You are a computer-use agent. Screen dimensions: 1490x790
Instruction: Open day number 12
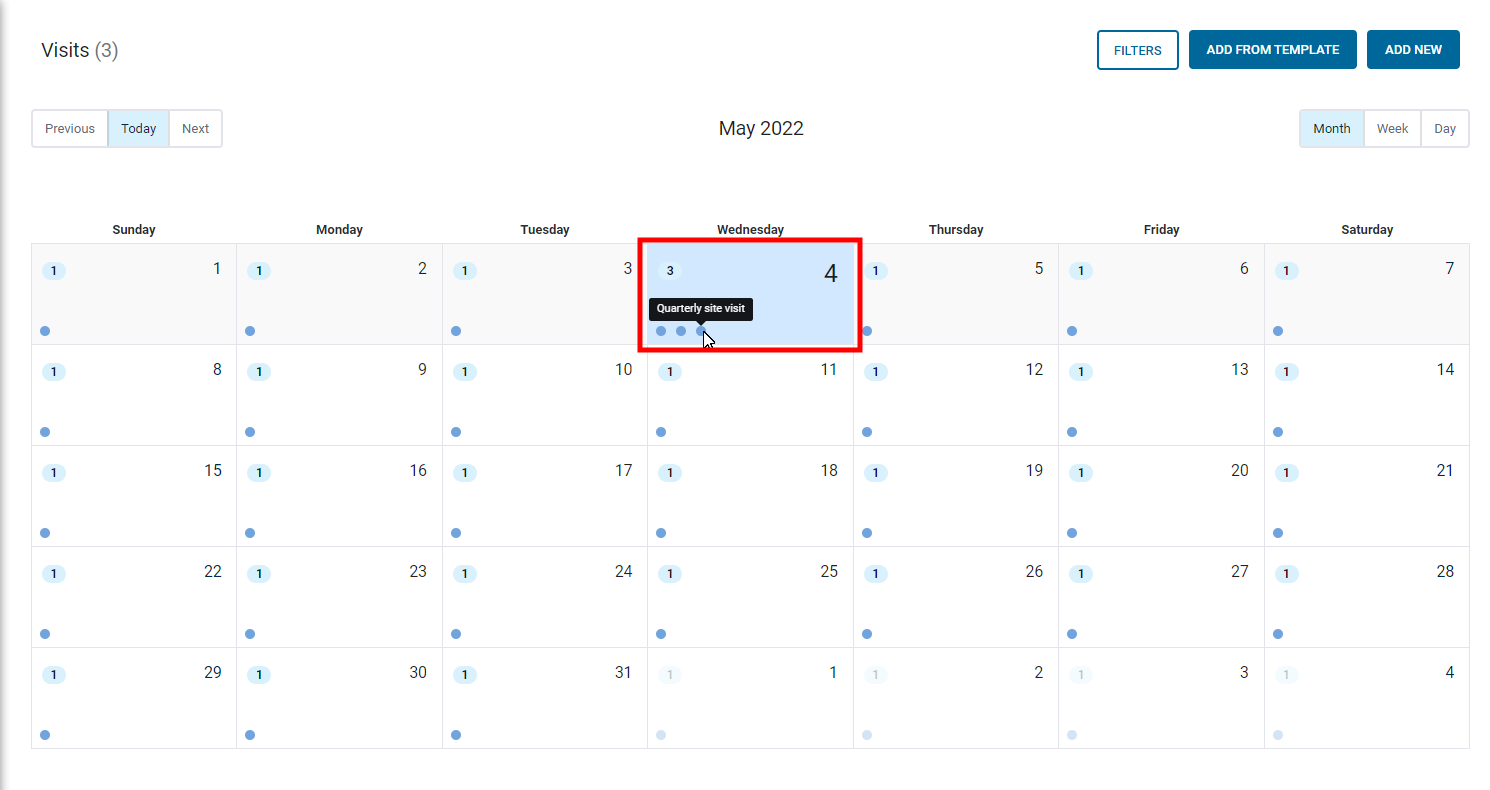(1034, 370)
